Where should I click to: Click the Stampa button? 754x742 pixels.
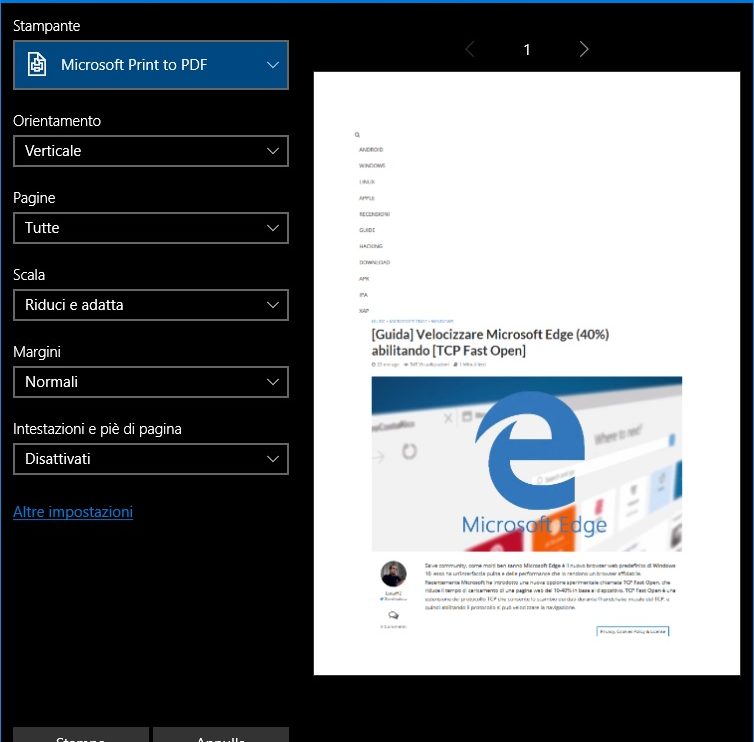tap(81, 734)
